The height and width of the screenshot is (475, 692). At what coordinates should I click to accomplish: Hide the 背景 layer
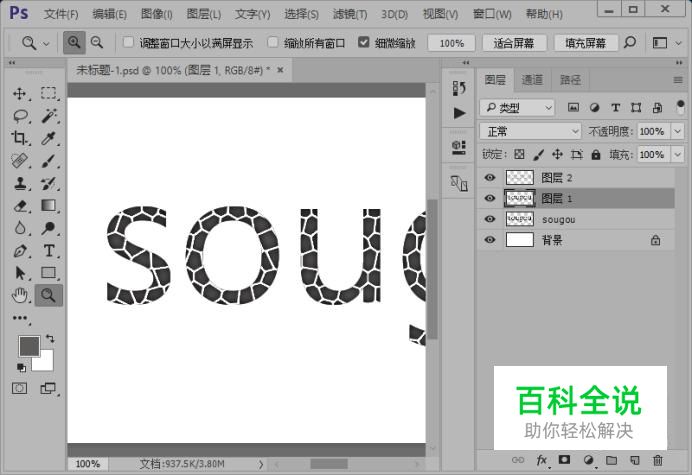[490, 240]
